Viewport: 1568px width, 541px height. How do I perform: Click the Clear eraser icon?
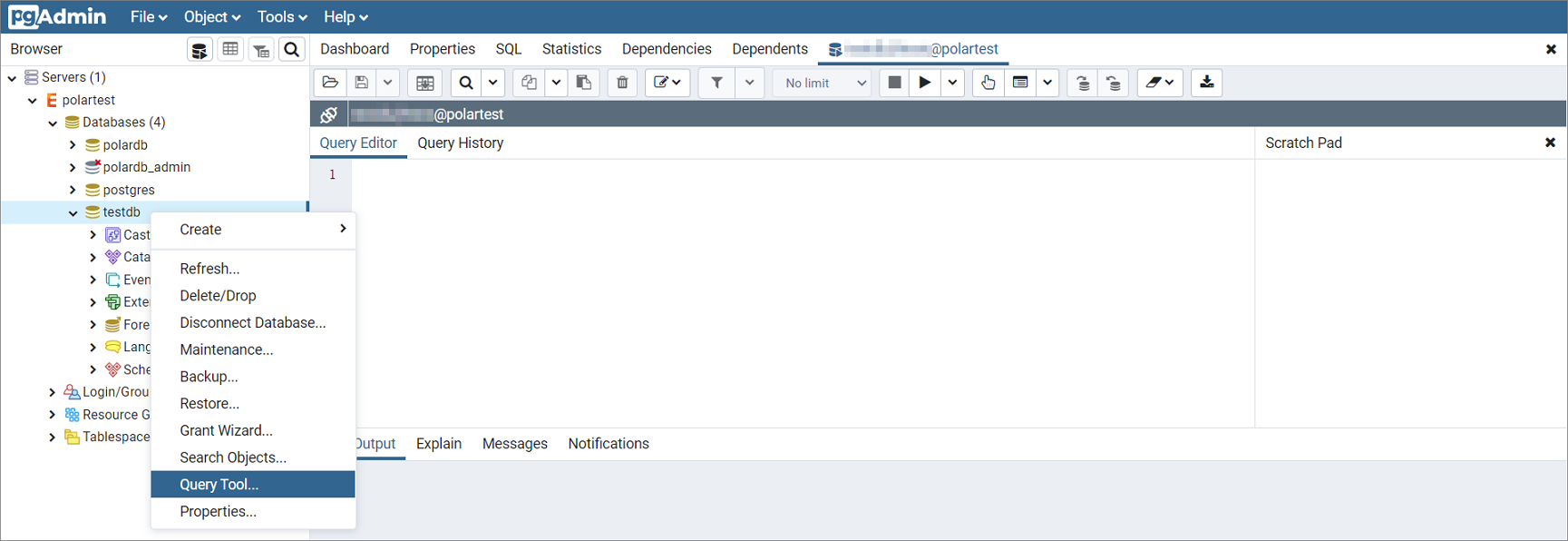coord(1160,83)
